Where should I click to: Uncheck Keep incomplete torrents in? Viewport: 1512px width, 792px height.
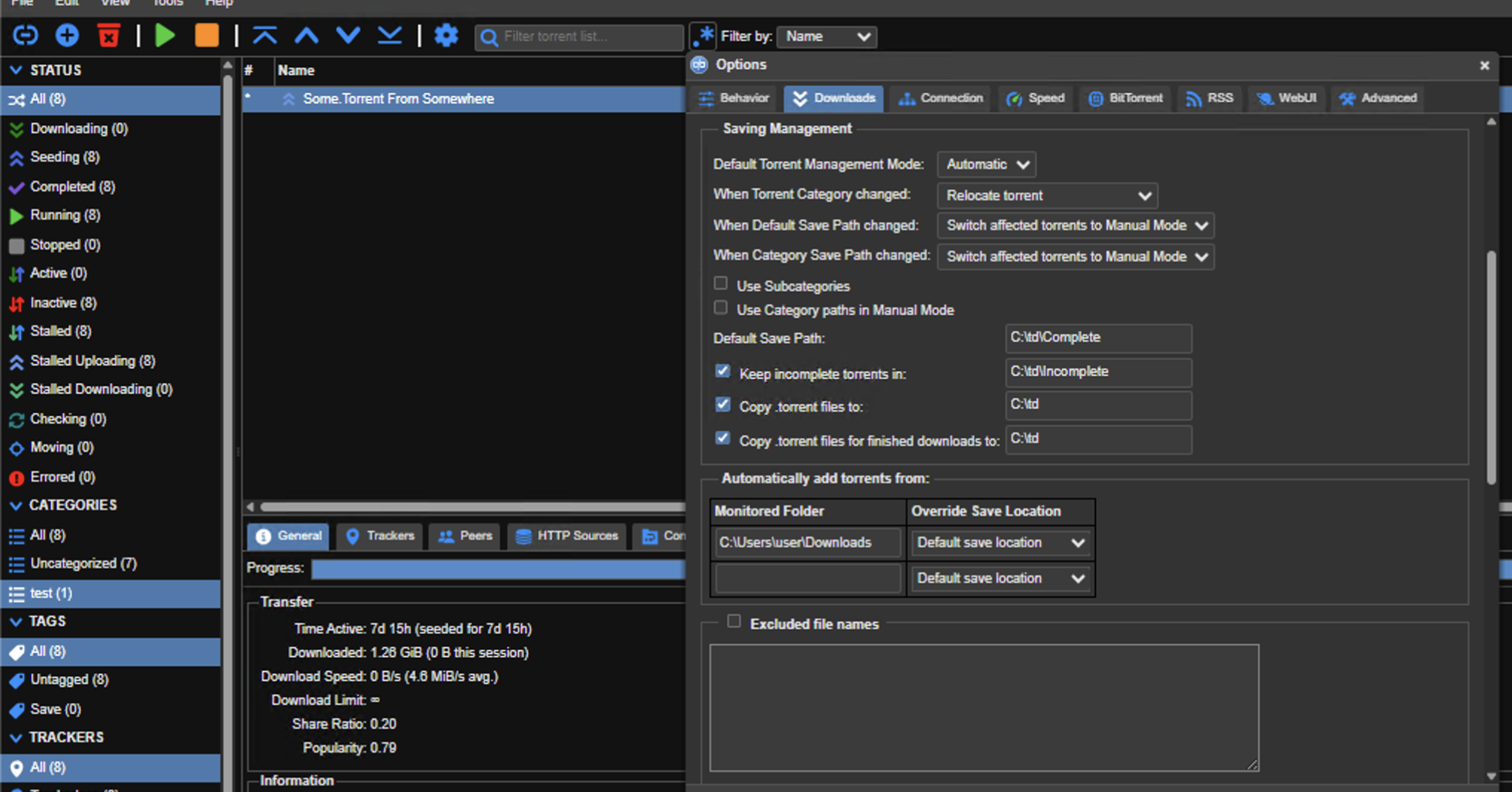point(723,371)
